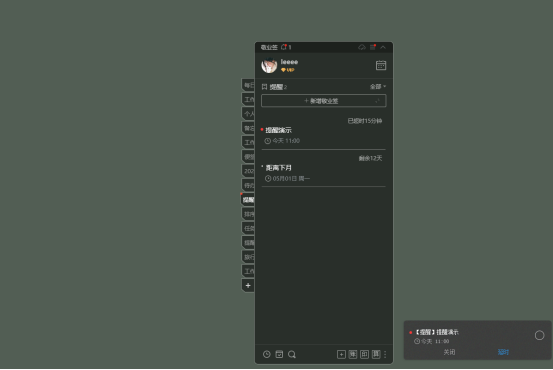
Task: Click the leeee username
Action: (289, 62)
